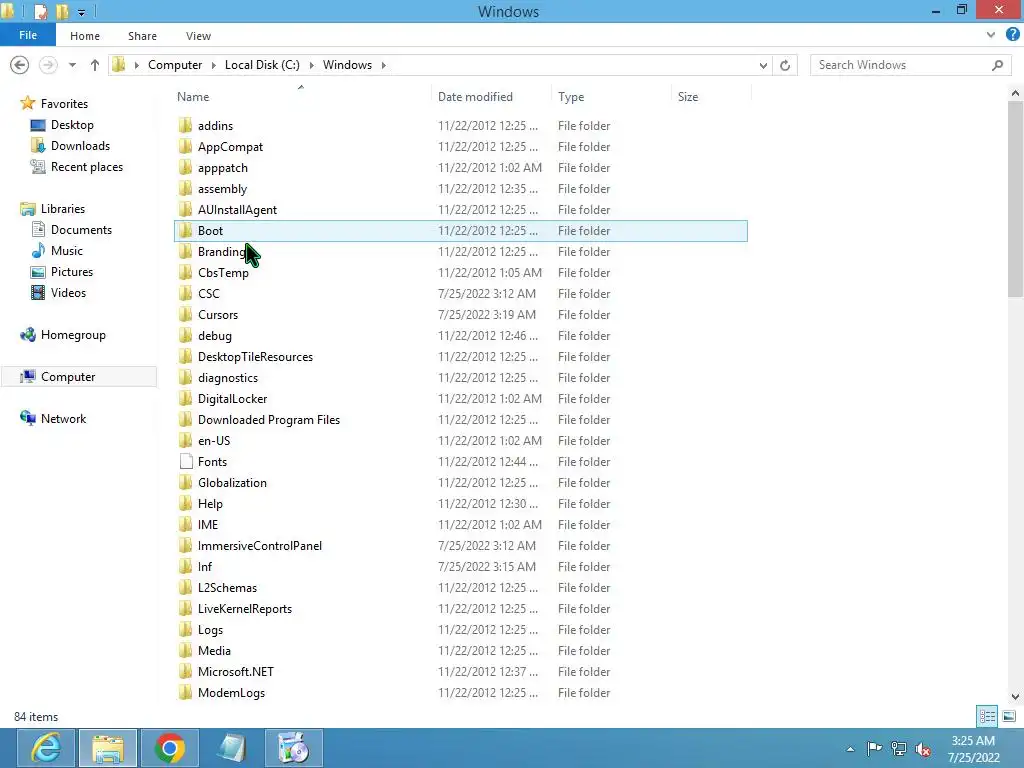Switch to the Home ribbon tab

pyautogui.click(x=85, y=36)
